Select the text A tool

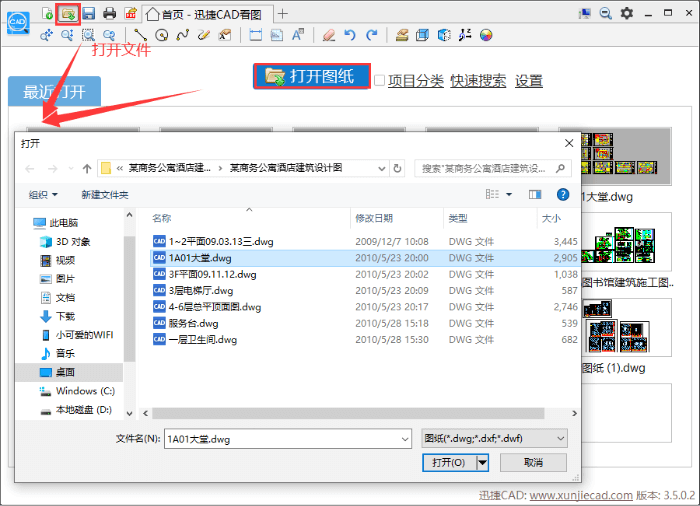[298, 35]
